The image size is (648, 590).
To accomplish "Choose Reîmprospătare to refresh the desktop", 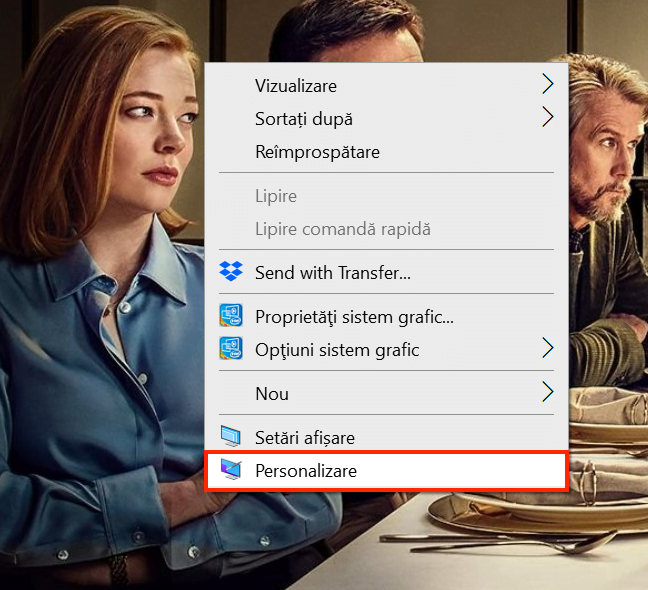I will pos(317,152).
